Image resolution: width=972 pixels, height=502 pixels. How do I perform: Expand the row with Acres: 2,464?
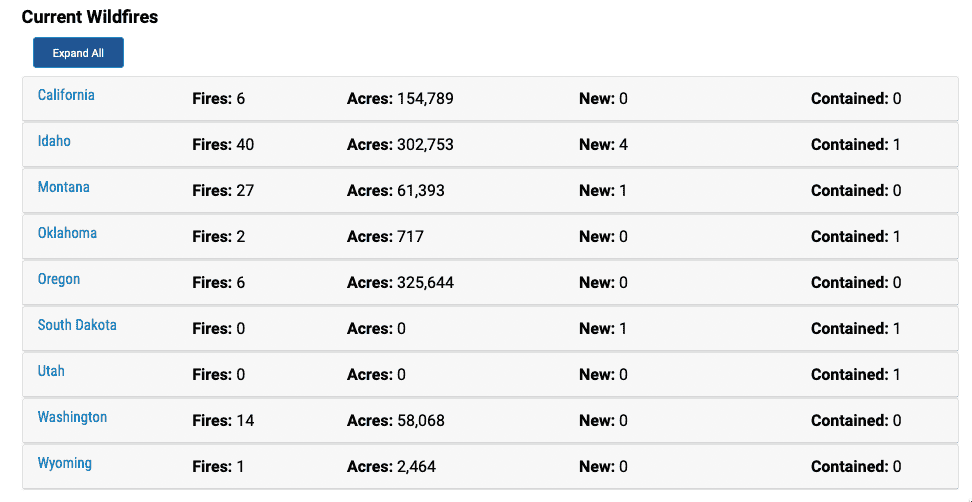click(x=490, y=467)
